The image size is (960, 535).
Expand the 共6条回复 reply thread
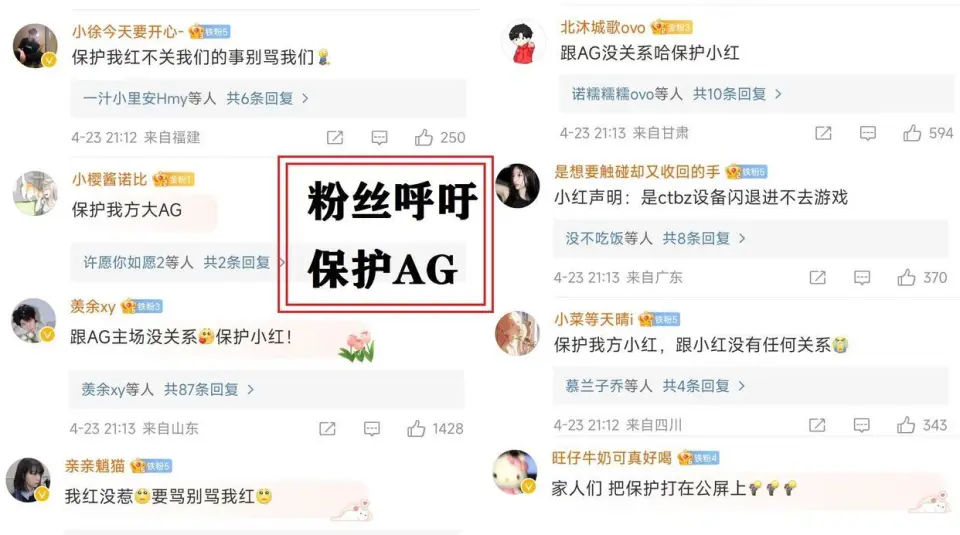(195, 98)
